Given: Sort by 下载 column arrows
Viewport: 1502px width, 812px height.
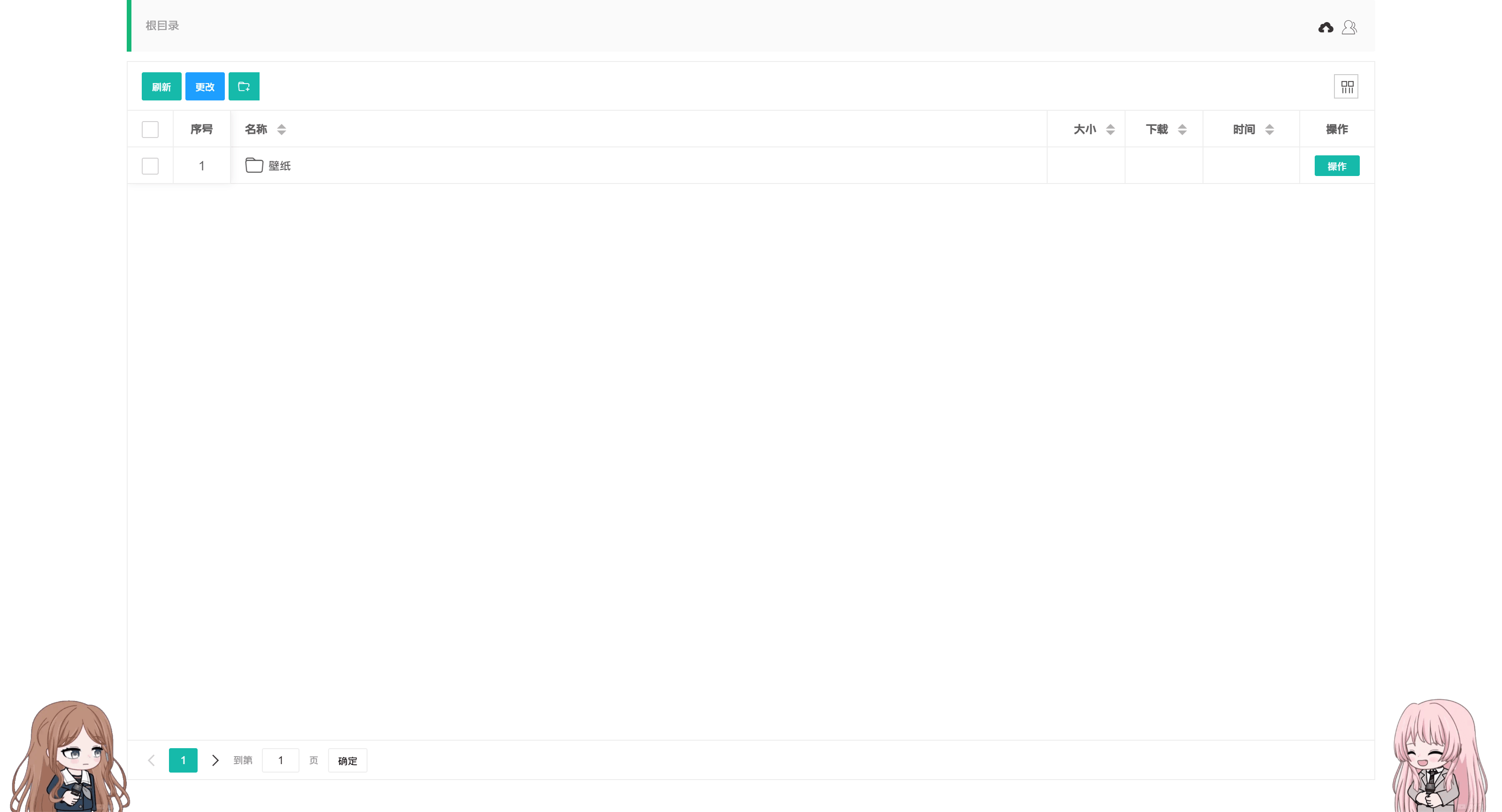Looking at the screenshot, I should (x=1182, y=130).
